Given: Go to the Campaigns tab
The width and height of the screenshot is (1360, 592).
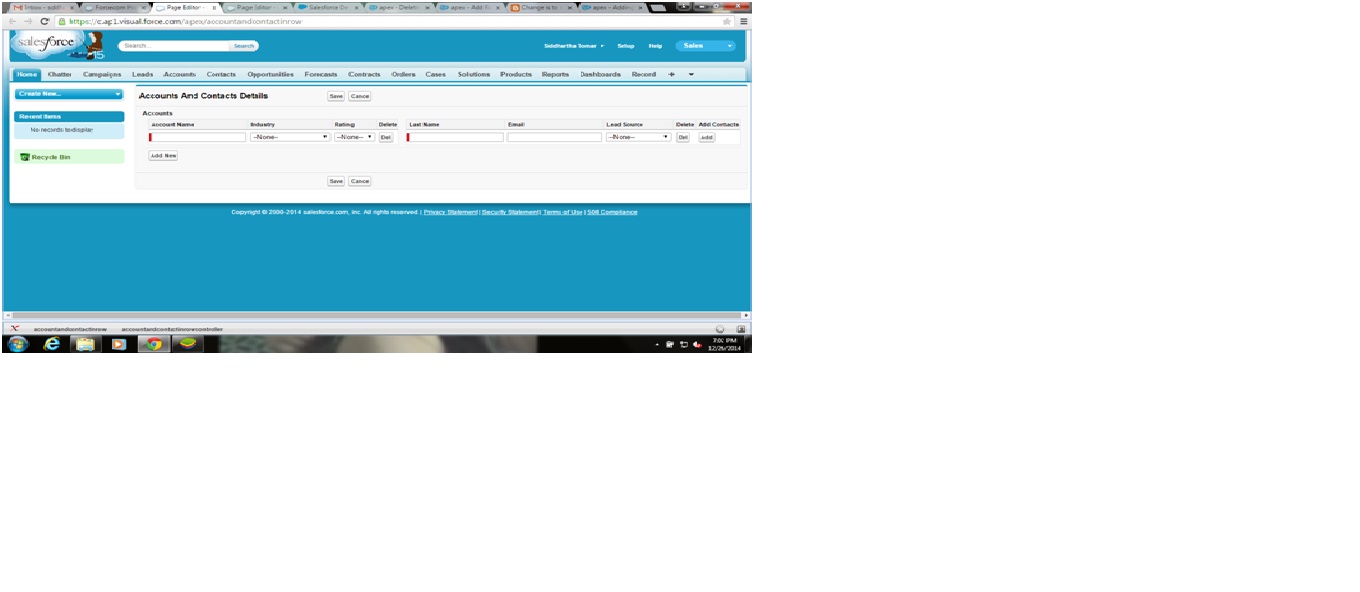Looking at the screenshot, I should point(102,74).
